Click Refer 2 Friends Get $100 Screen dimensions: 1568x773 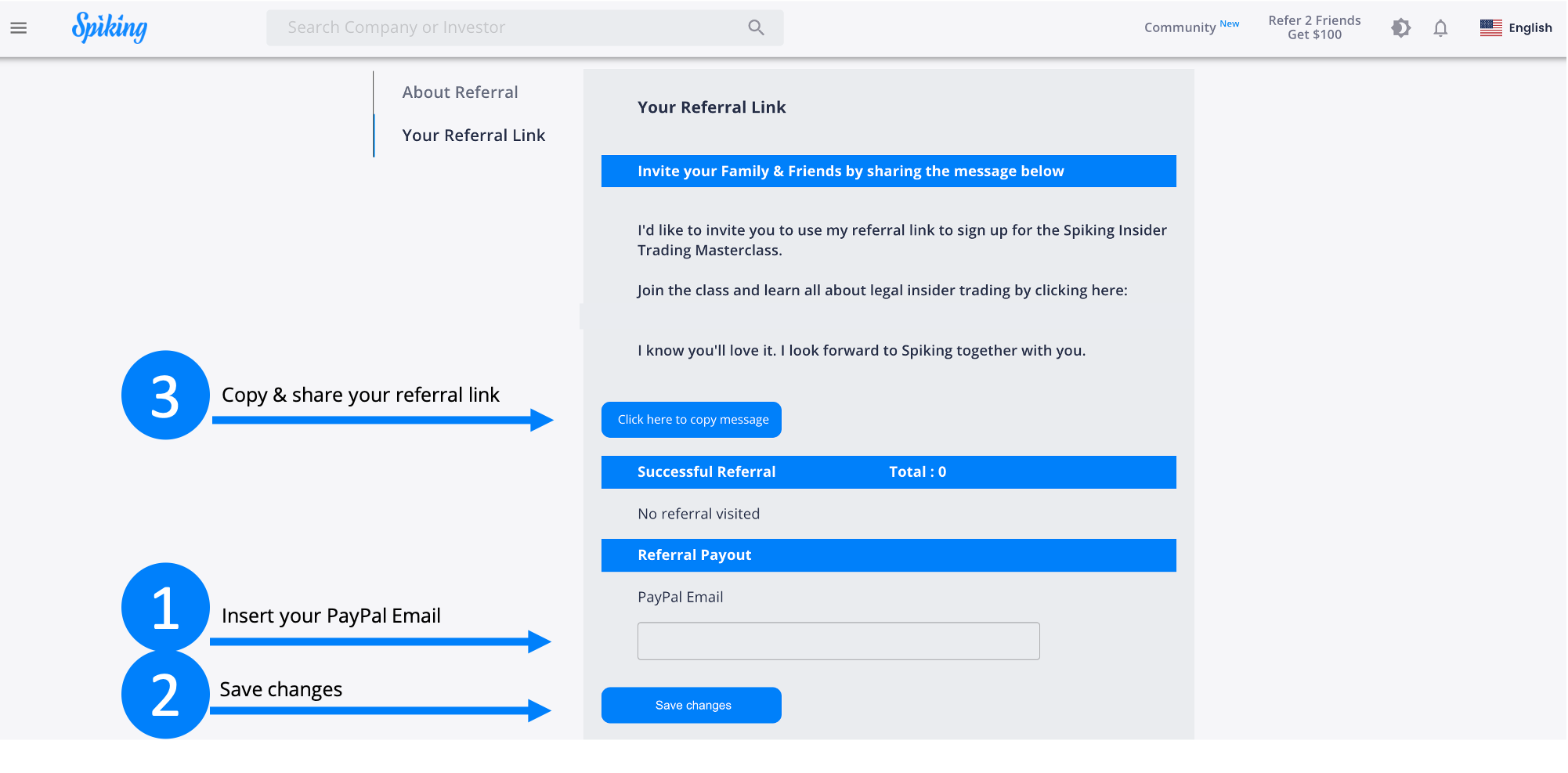1314,27
